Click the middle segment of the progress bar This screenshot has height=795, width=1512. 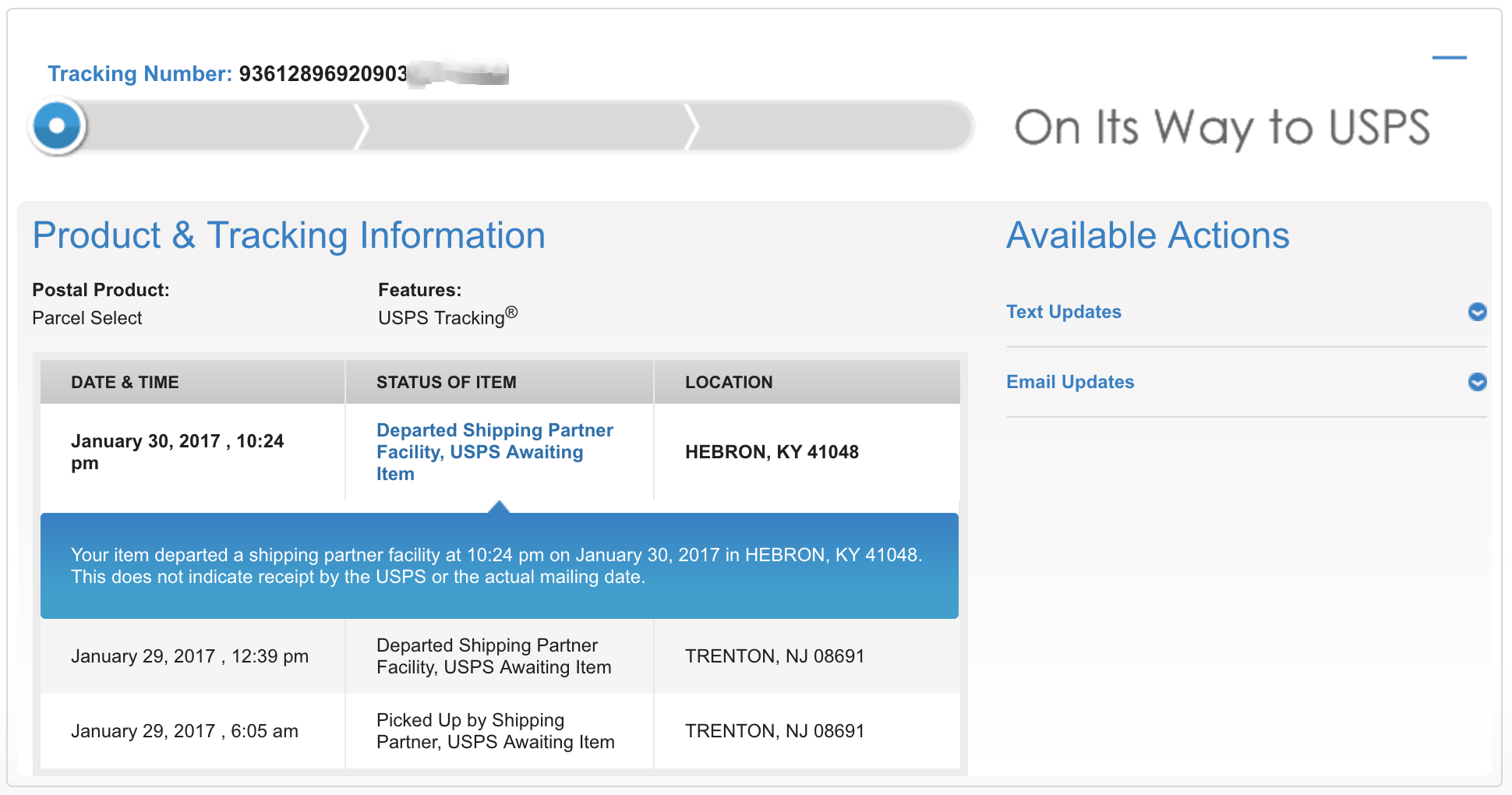(526, 126)
